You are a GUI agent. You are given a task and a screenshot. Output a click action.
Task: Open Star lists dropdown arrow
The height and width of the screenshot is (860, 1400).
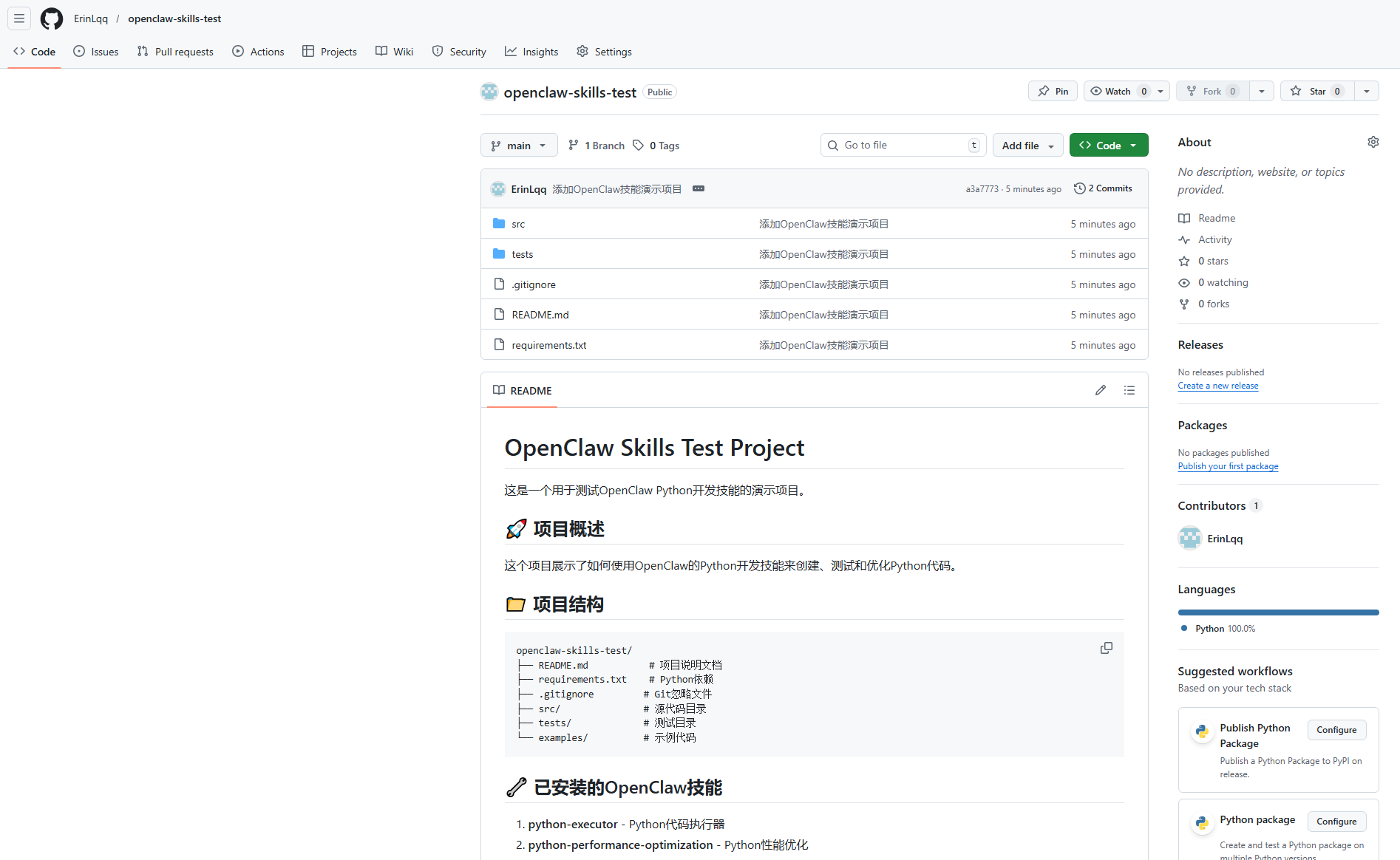click(x=1367, y=91)
